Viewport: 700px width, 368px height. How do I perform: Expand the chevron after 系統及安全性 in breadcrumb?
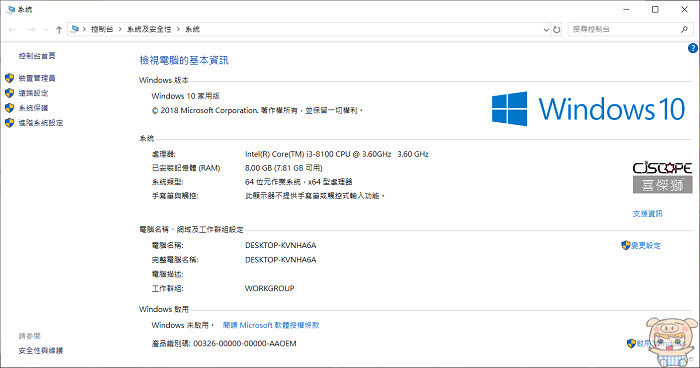pyautogui.click(x=178, y=29)
